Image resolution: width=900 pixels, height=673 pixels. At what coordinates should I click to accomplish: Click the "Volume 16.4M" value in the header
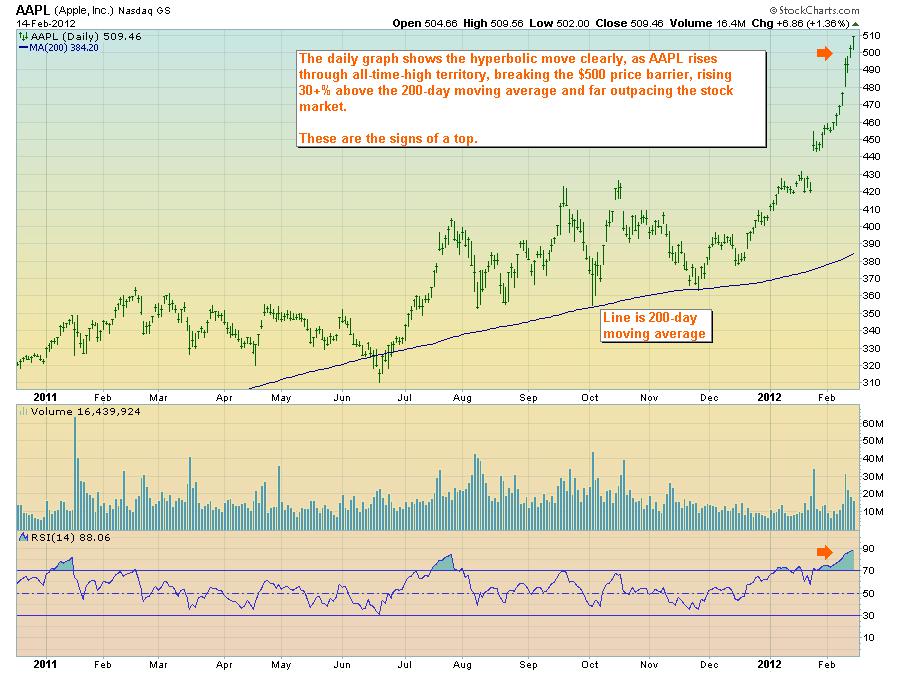click(707, 24)
